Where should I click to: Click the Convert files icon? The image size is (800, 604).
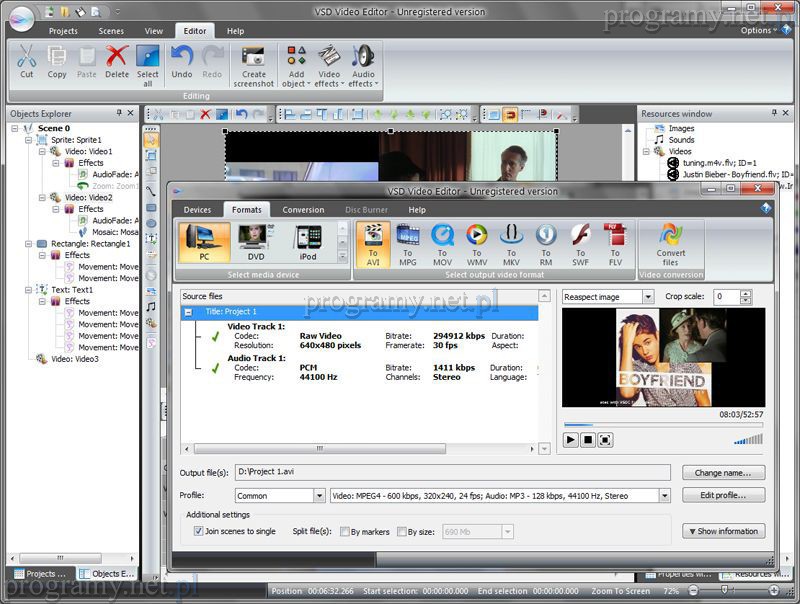click(671, 240)
